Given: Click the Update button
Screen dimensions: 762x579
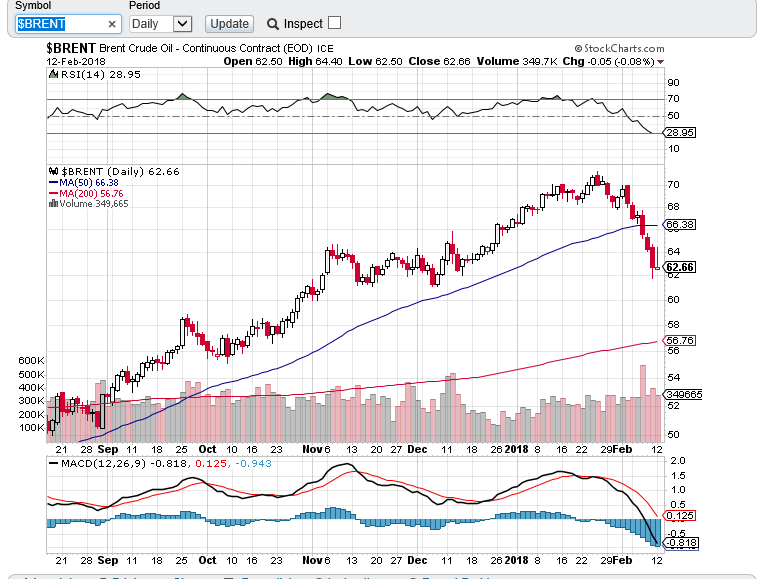Looking at the screenshot, I should pos(229,24).
